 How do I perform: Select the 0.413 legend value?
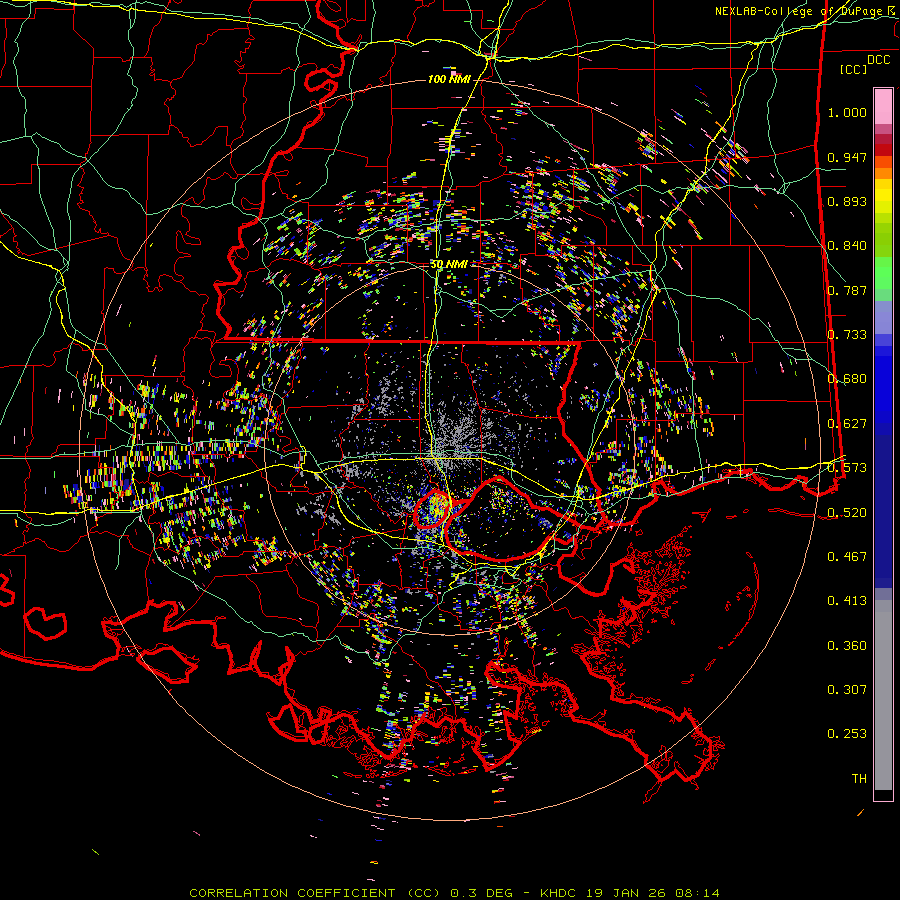pos(847,600)
